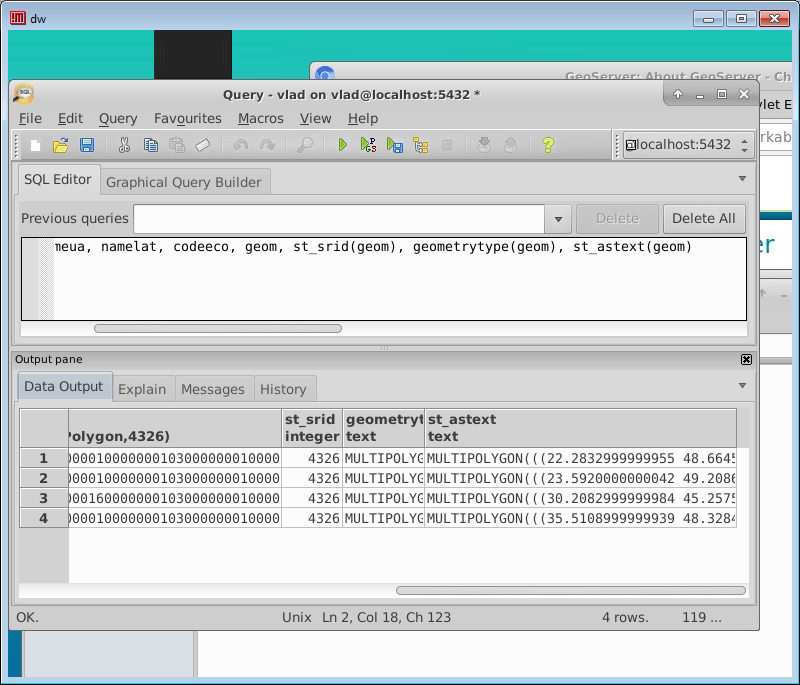Open the Query menu
Screen dimensions: 800x685
click(118, 118)
